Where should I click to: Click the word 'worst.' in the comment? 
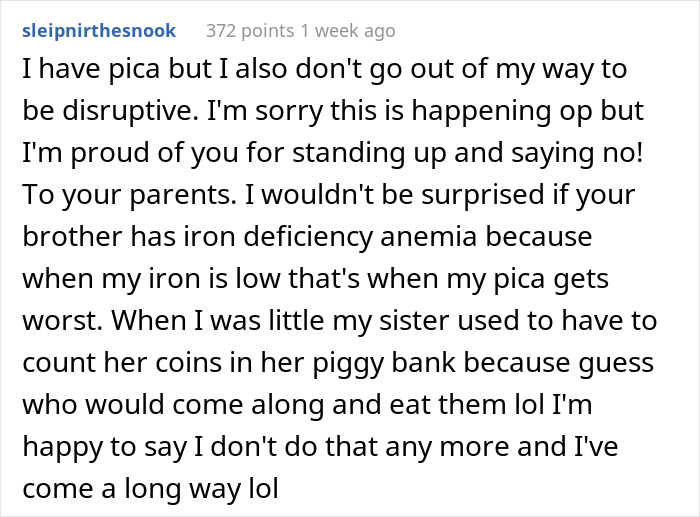pos(59,321)
